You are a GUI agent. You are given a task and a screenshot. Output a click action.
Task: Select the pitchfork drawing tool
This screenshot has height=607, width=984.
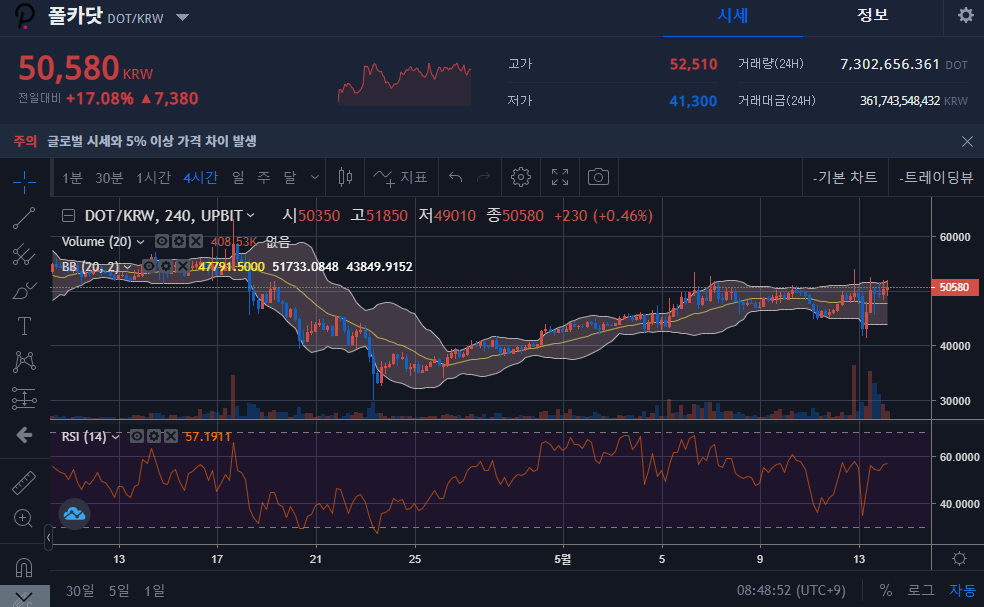point(24,254)
